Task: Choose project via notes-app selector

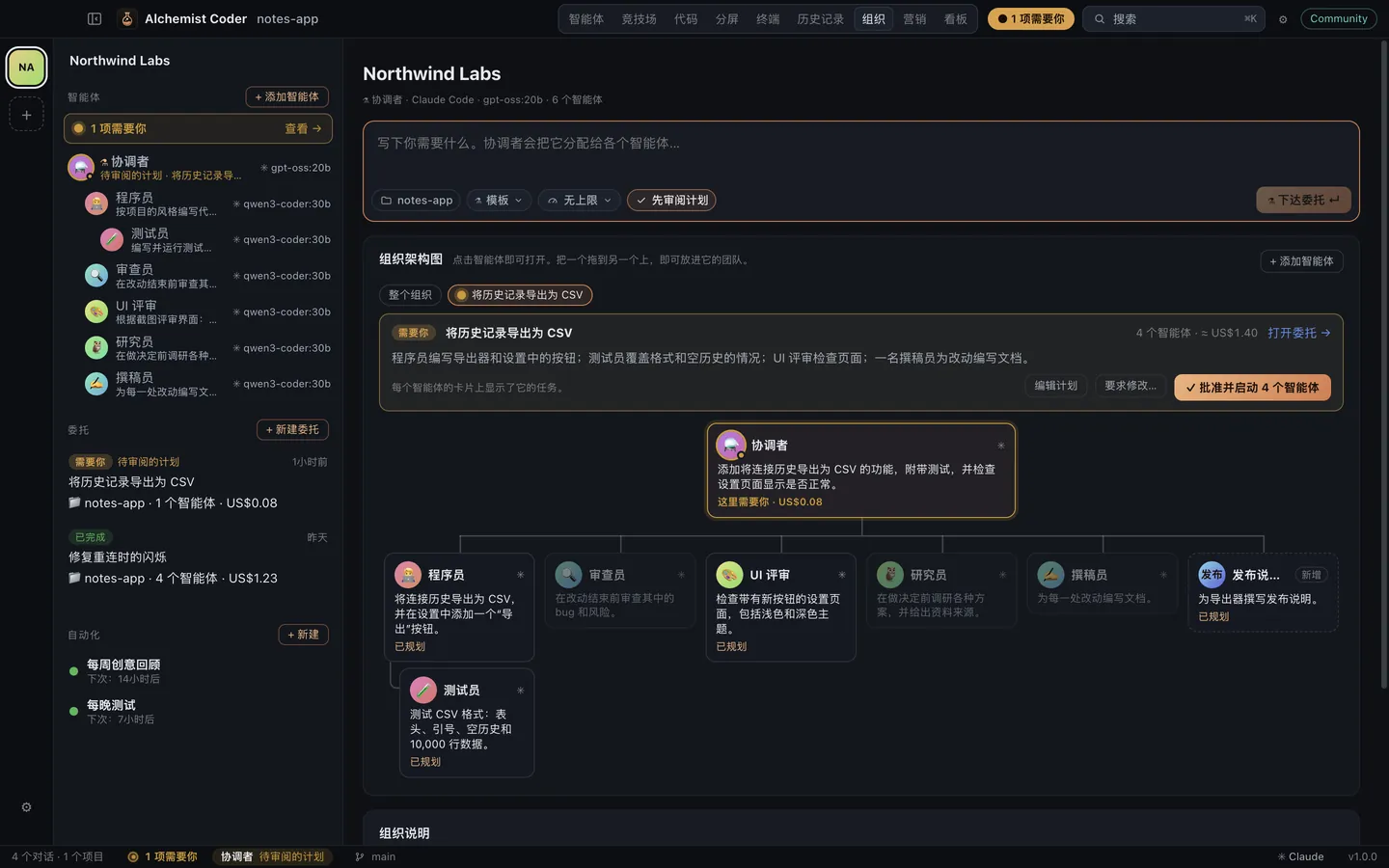Action: (416, 201)
